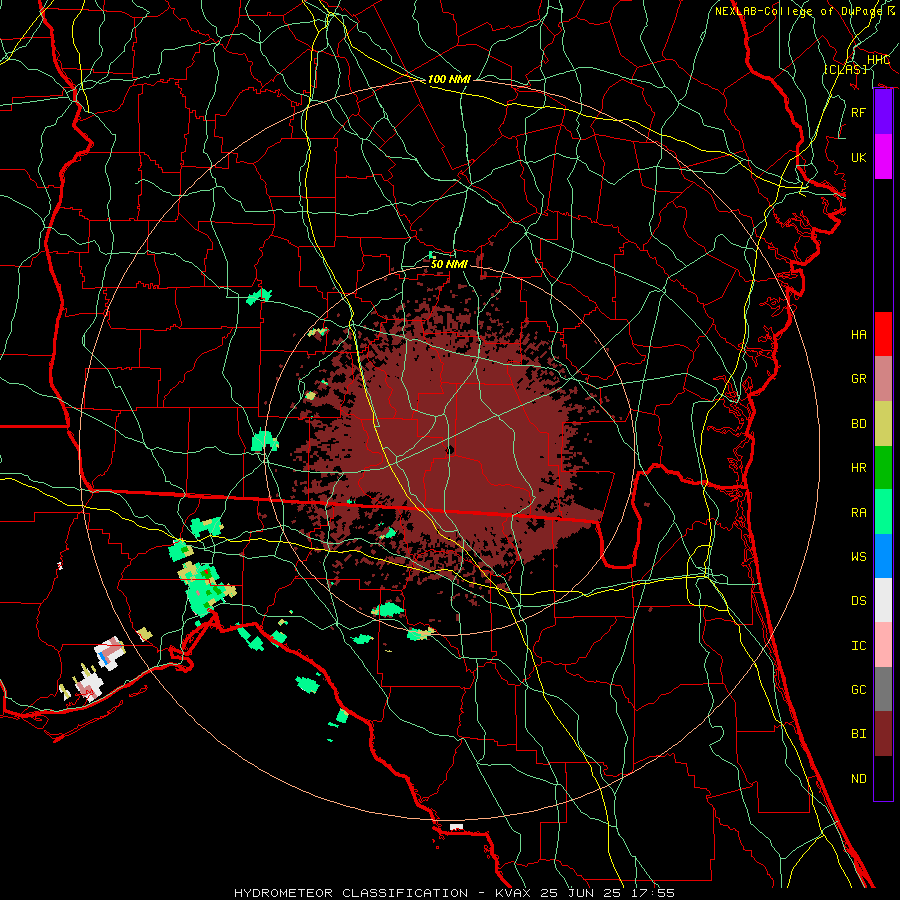Click the radar site marker at center
Viewport: 900px width, 900px height.
450,450
